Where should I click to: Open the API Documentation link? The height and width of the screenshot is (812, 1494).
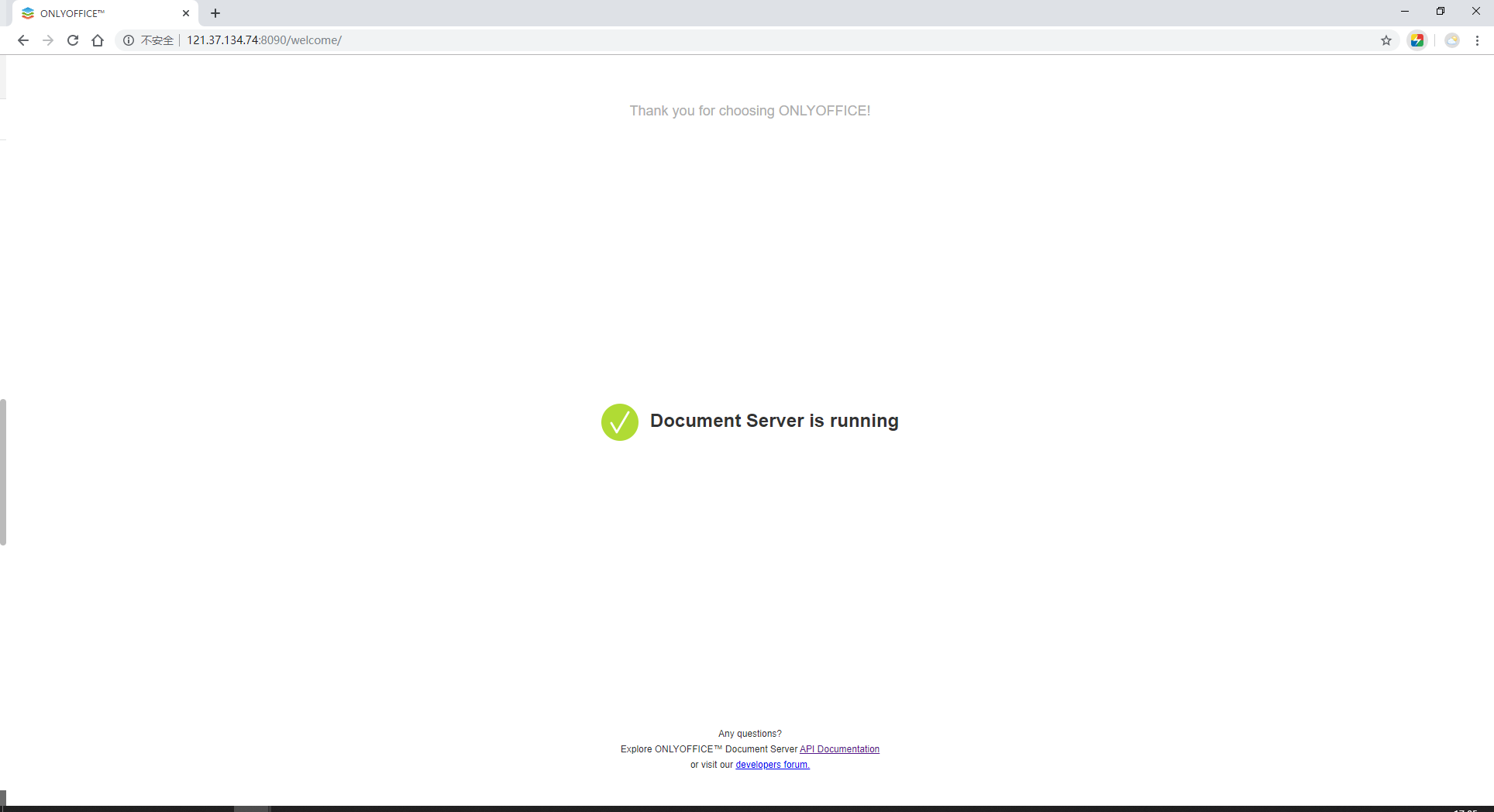[x=839, y=749]
